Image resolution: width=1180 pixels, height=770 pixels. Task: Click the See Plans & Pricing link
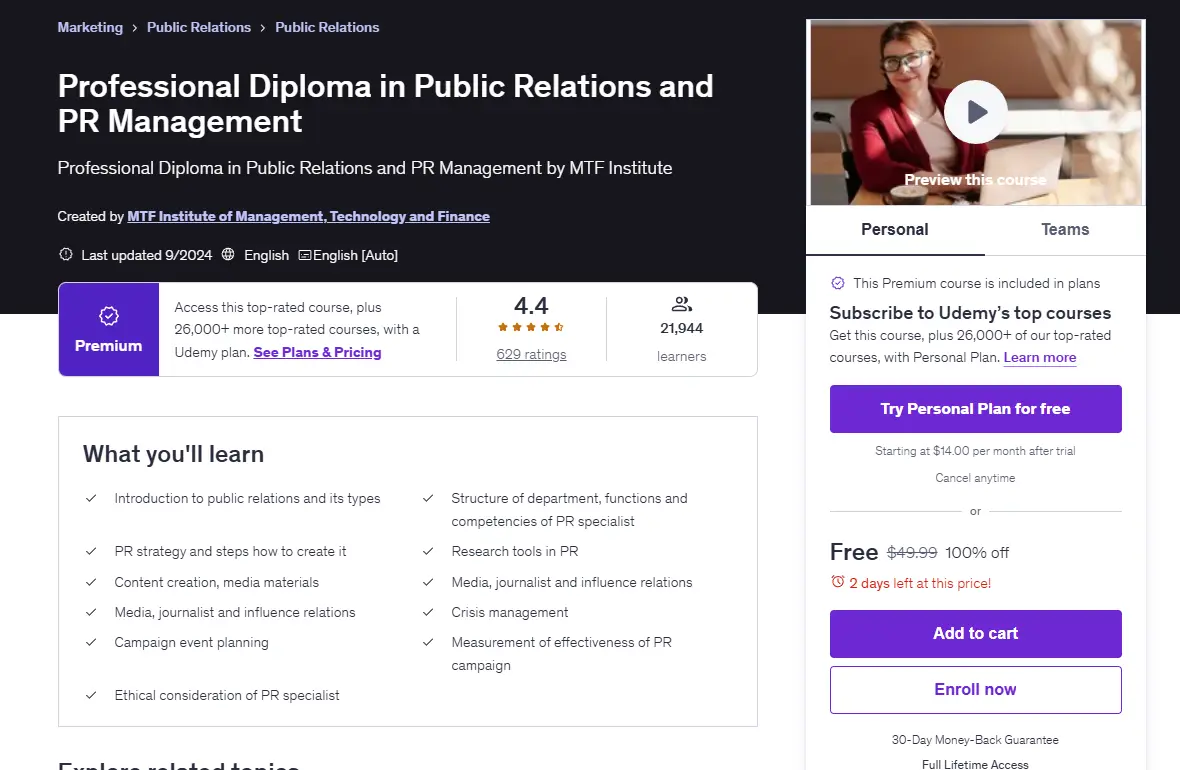[318, 352]
